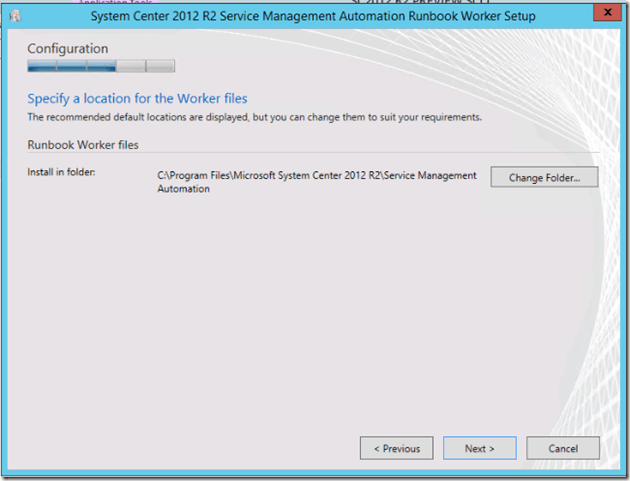Click the 'Specify a location for the Worker files' heading
Screen dimensions: 630x481
click(x=137, y=98)
